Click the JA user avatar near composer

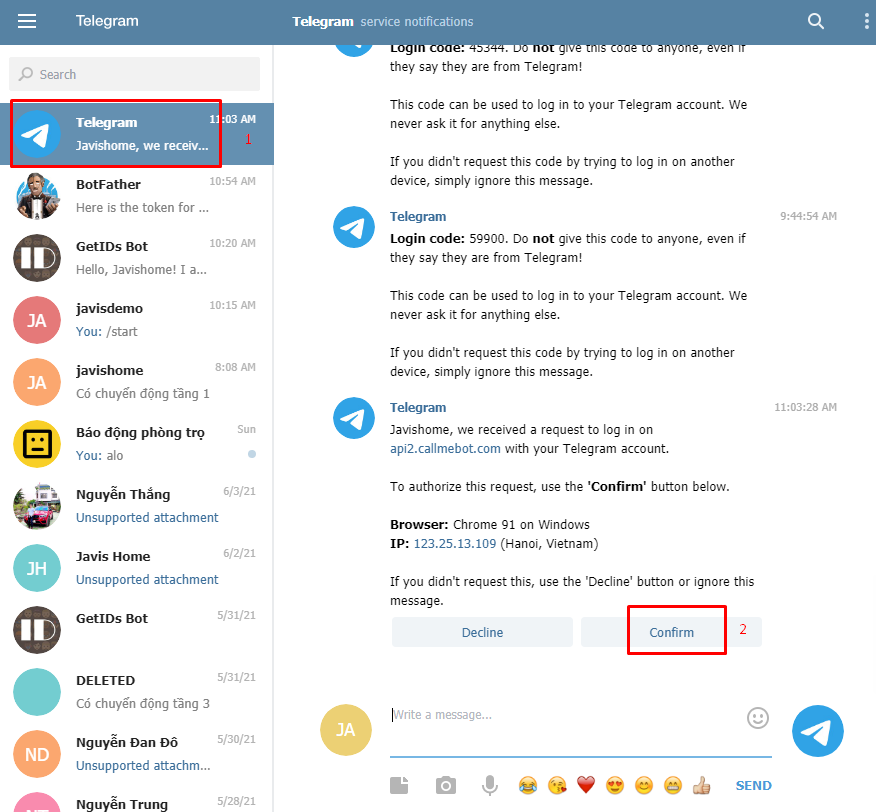(345, 730)
